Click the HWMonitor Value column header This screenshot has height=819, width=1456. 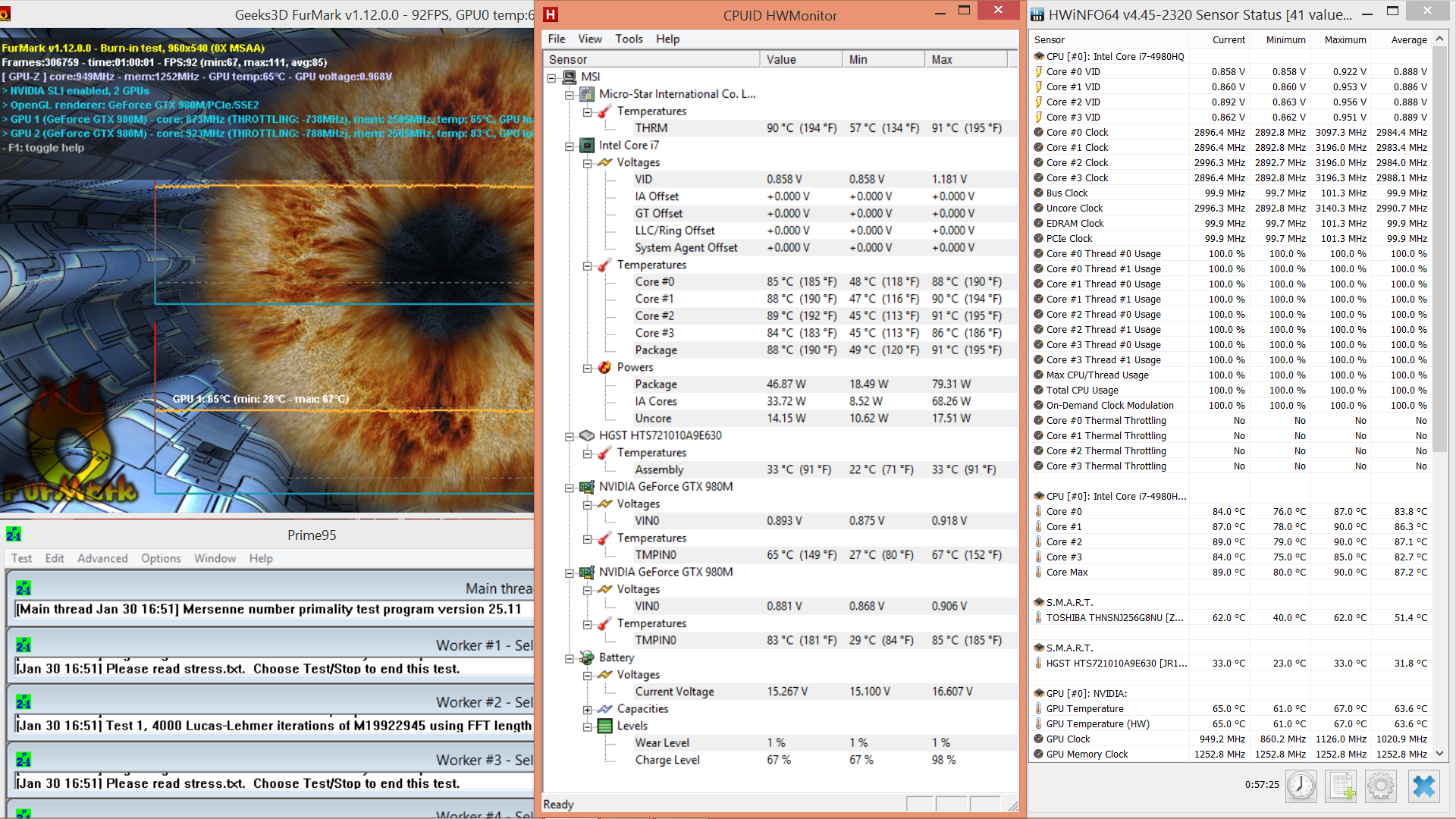[x=801, y=59]
